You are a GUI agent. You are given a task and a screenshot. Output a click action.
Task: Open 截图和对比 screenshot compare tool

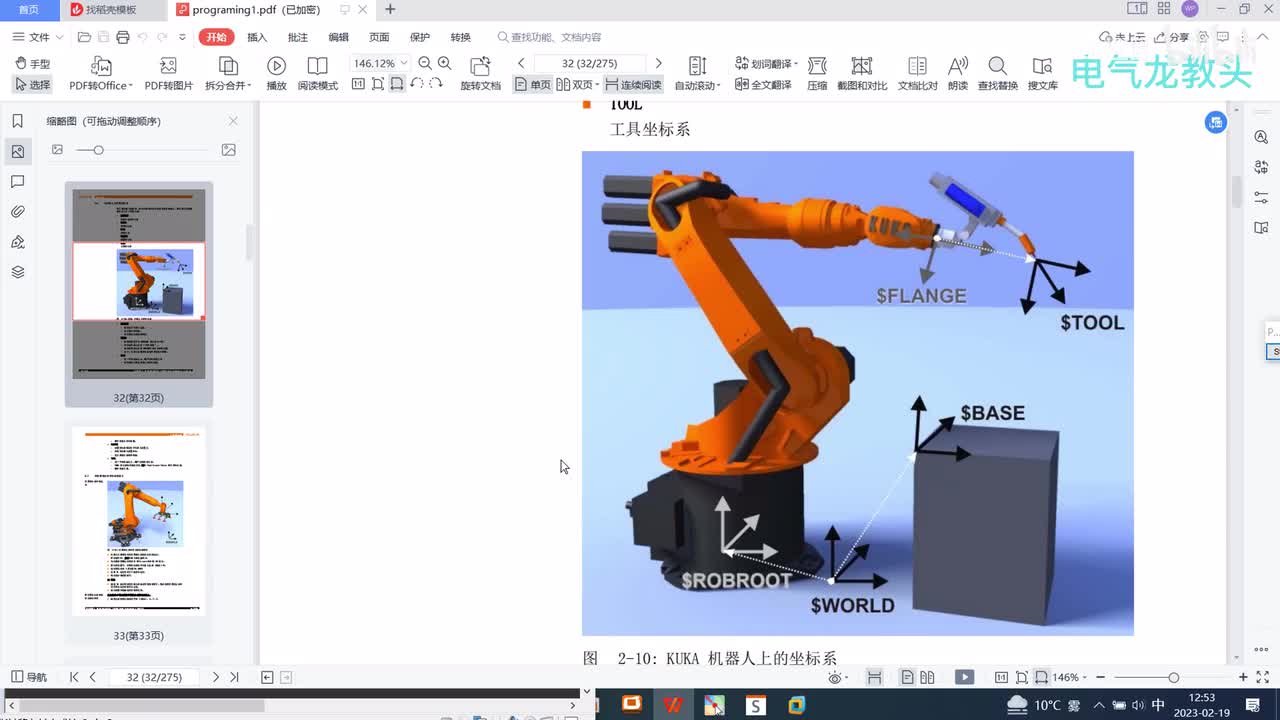click(862, 74)
